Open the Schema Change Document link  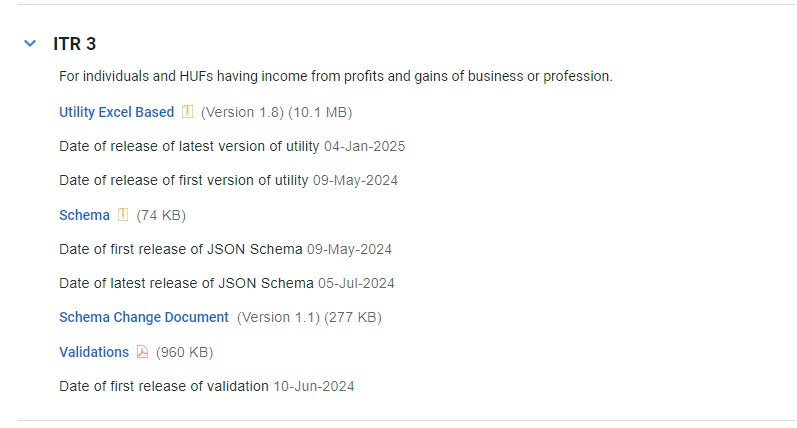coord(144,317)
